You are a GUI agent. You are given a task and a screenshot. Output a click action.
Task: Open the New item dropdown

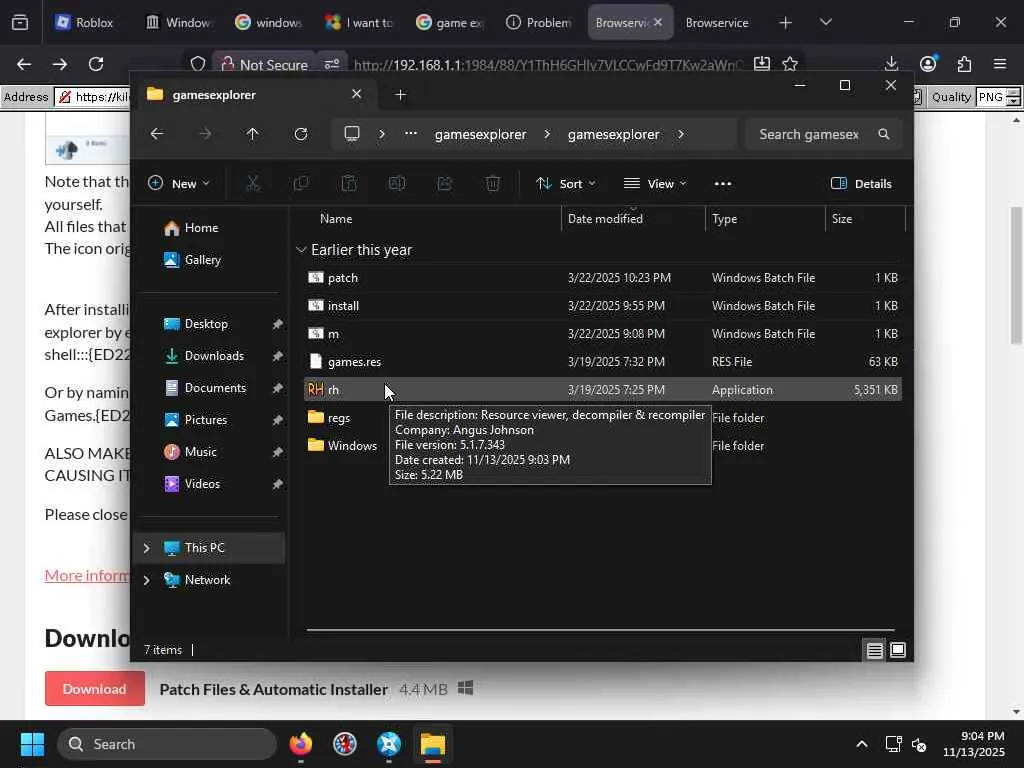179,184
